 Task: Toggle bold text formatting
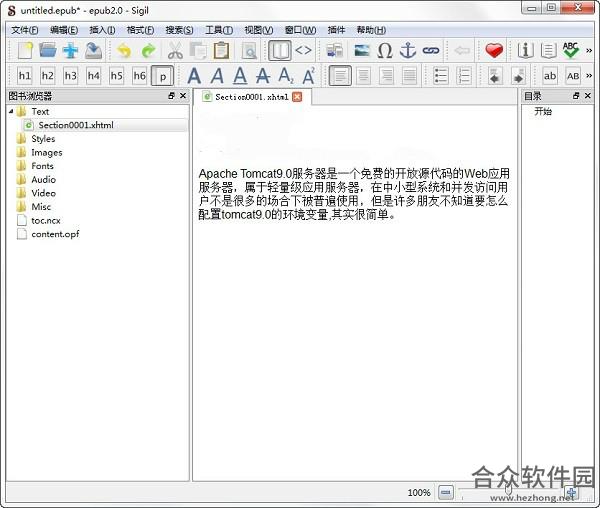coord(194,76)
